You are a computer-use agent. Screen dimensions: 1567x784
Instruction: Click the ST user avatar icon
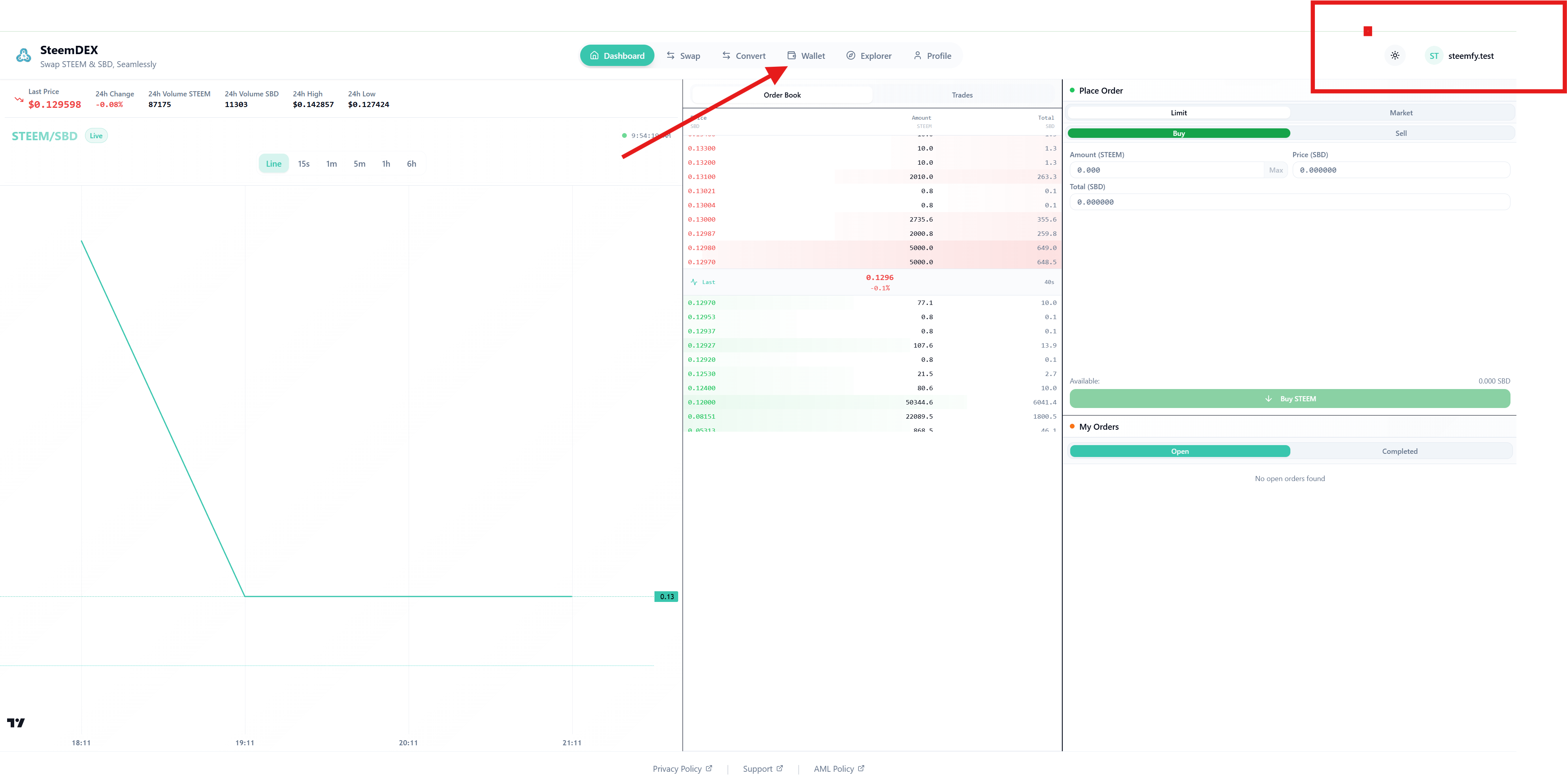pyautogui.click(x=1434, y=56)
